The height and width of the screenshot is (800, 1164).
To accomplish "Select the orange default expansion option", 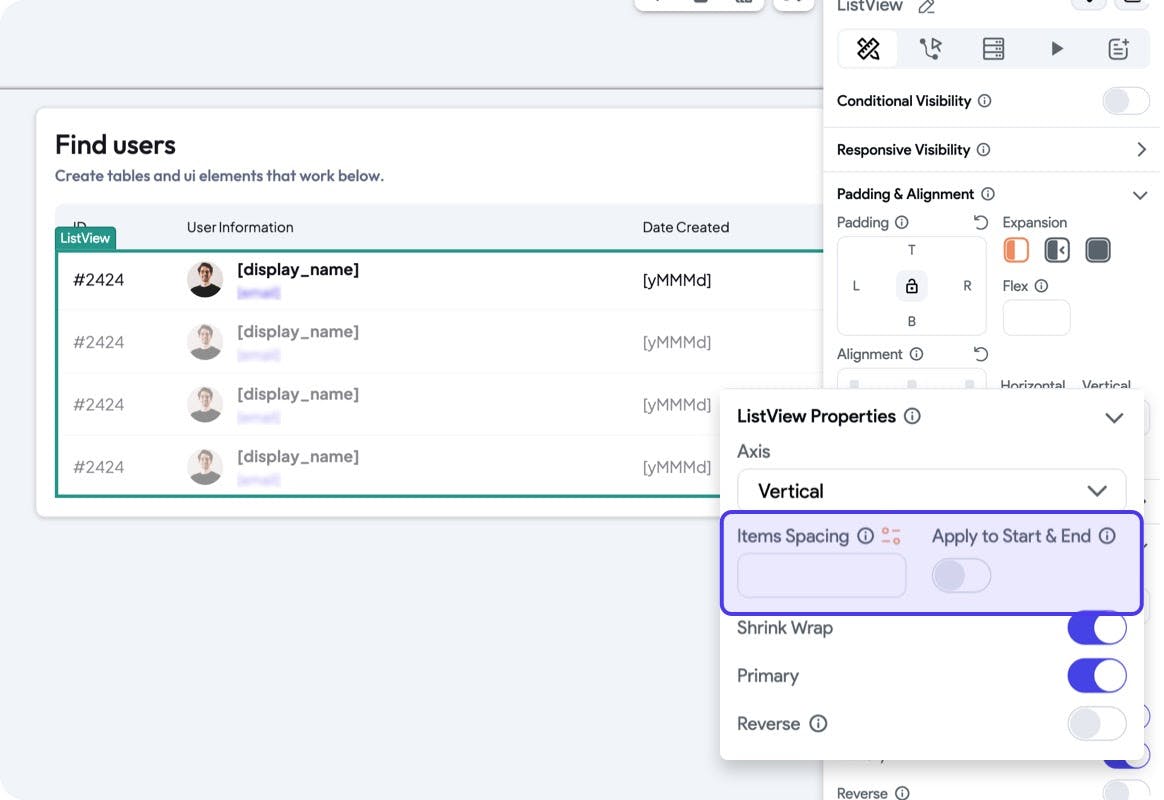I will (1016, 250).
